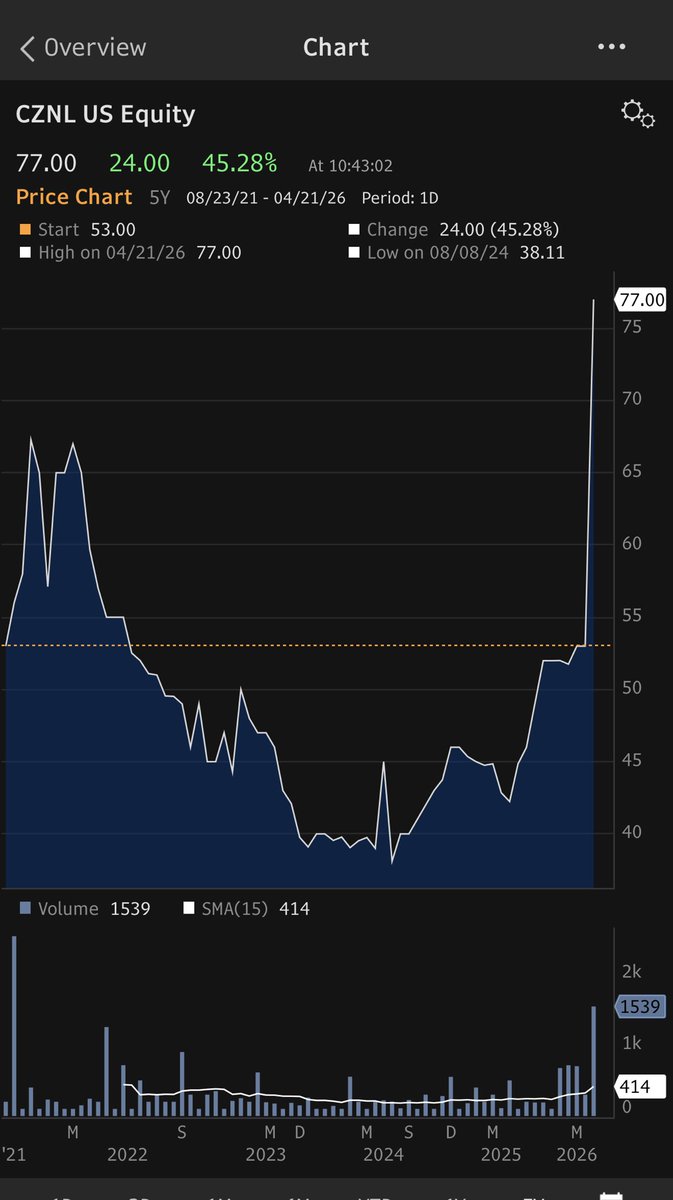The height and width of the screenshot is (1200, 673).
Task: Tap the Price Chart label
Action: (x=74, y=197)
